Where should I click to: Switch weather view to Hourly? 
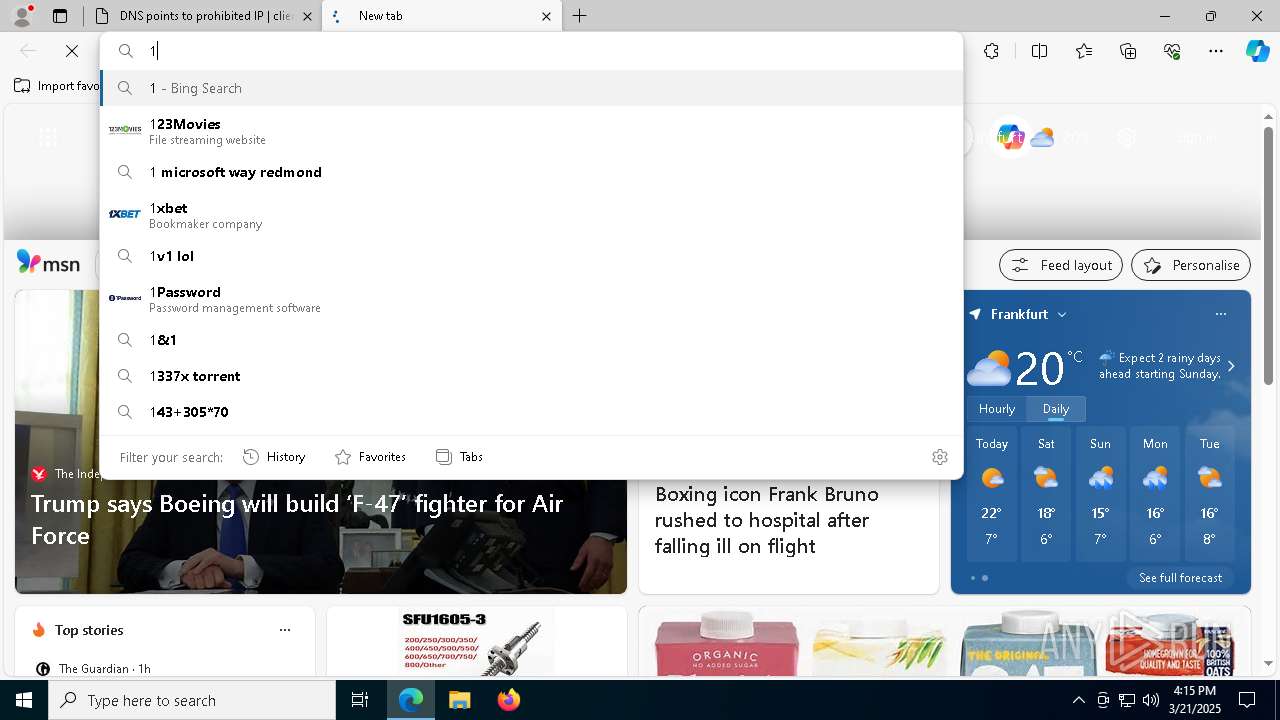click(997, 409)
